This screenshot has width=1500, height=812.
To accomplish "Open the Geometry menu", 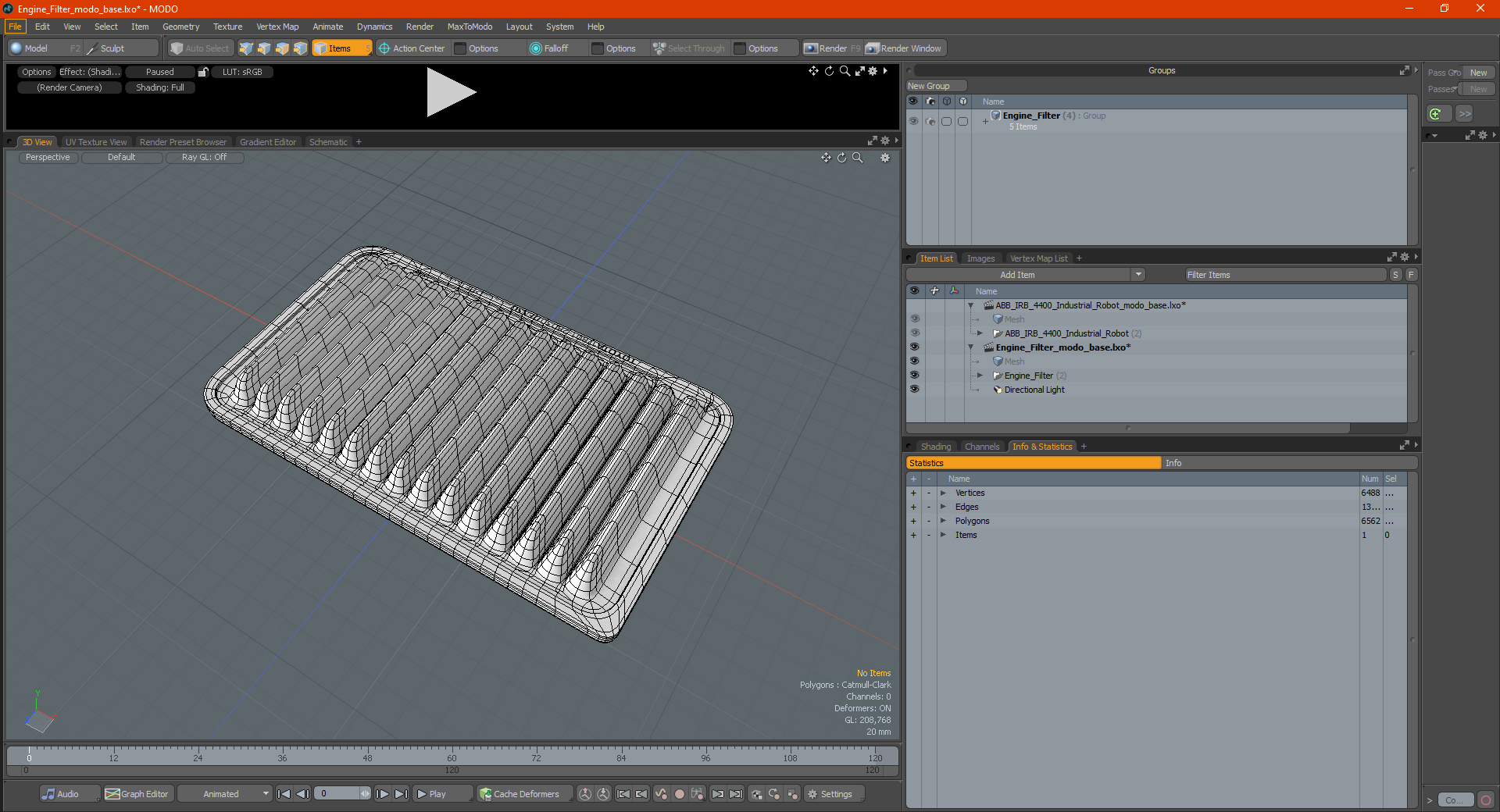I will (x=180, y=27).
